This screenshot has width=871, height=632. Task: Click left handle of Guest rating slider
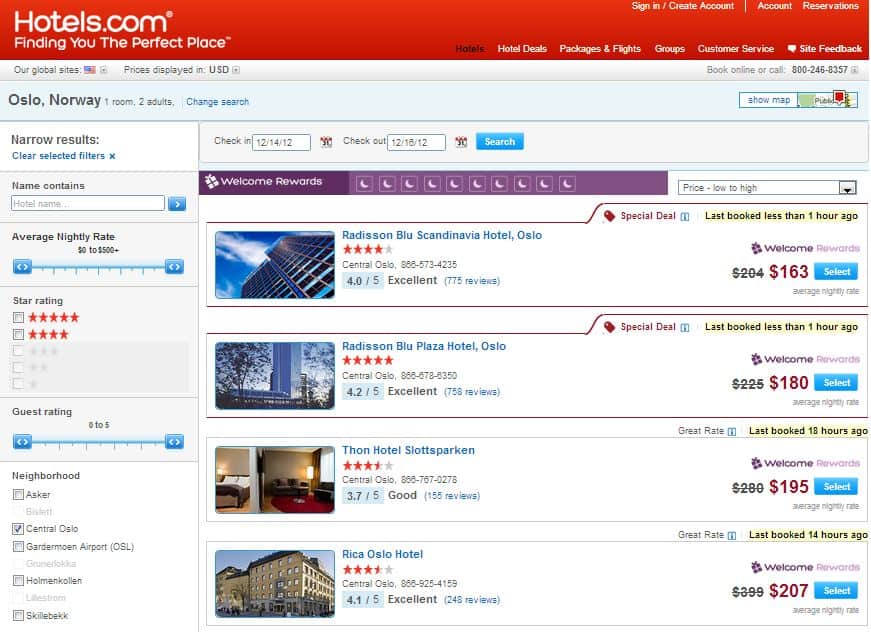22,442
